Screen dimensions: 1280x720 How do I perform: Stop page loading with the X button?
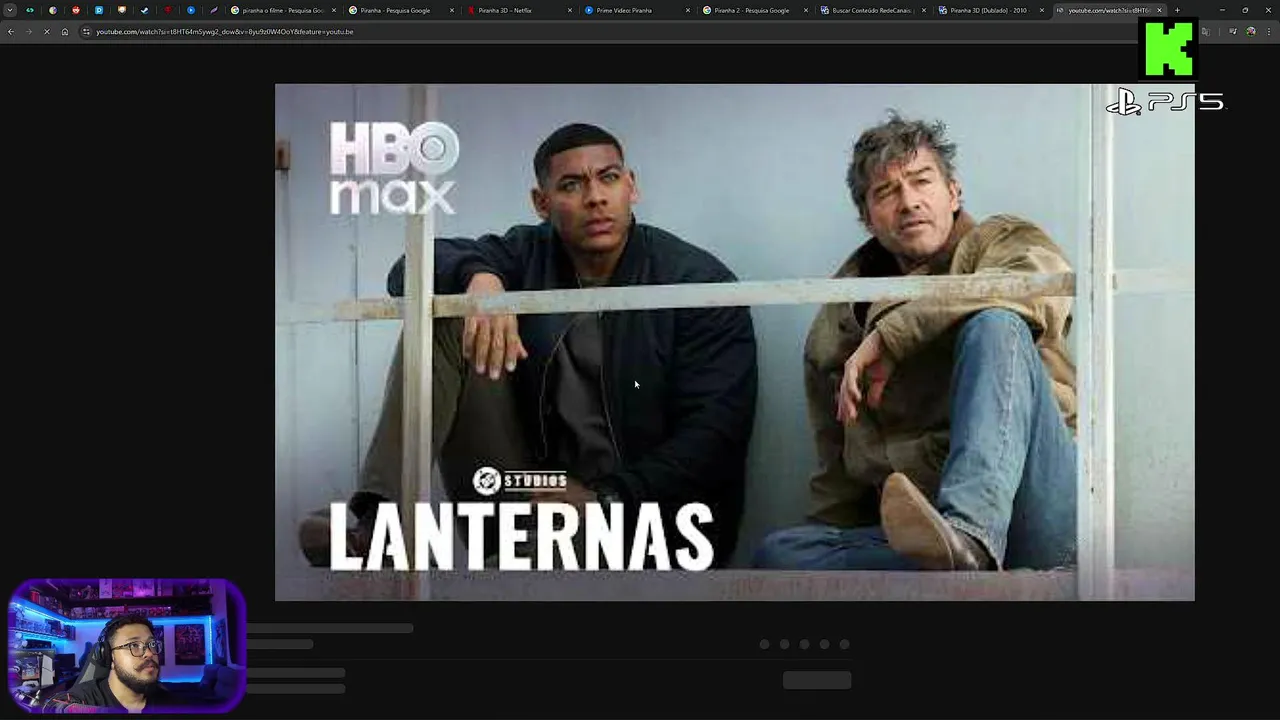coord(47,32)
